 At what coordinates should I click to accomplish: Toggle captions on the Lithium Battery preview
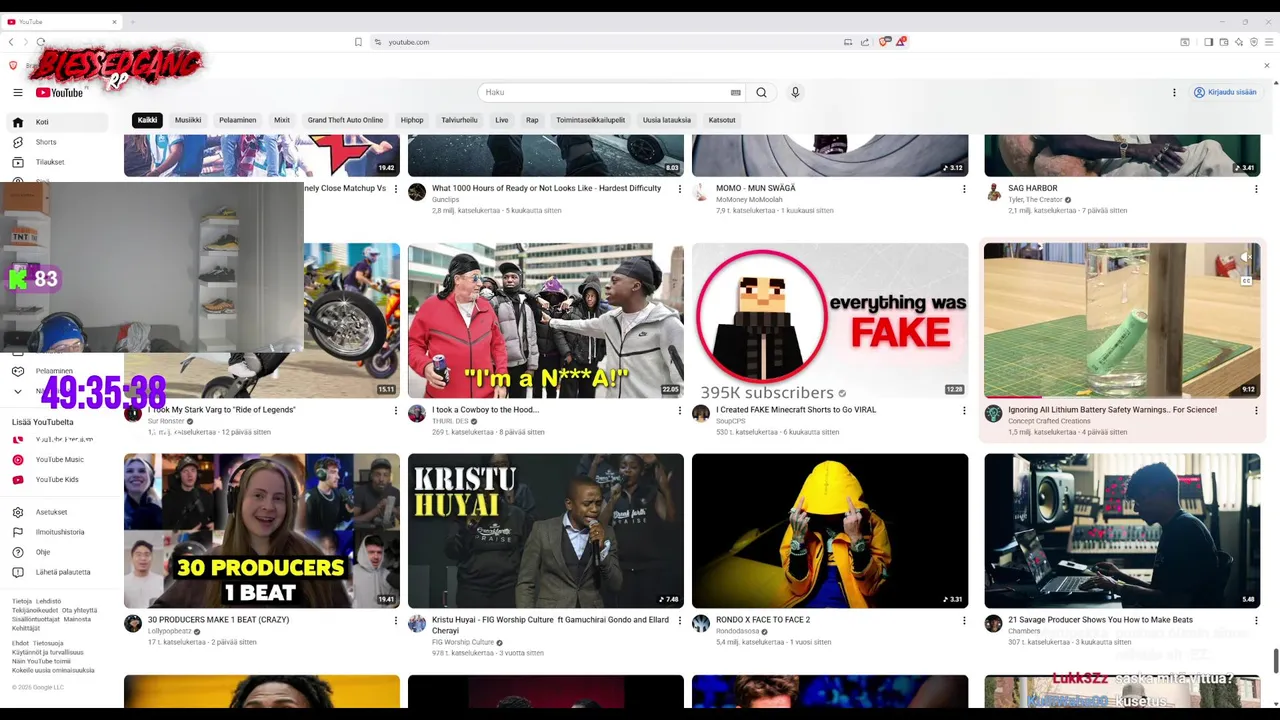pos(1246,281)
